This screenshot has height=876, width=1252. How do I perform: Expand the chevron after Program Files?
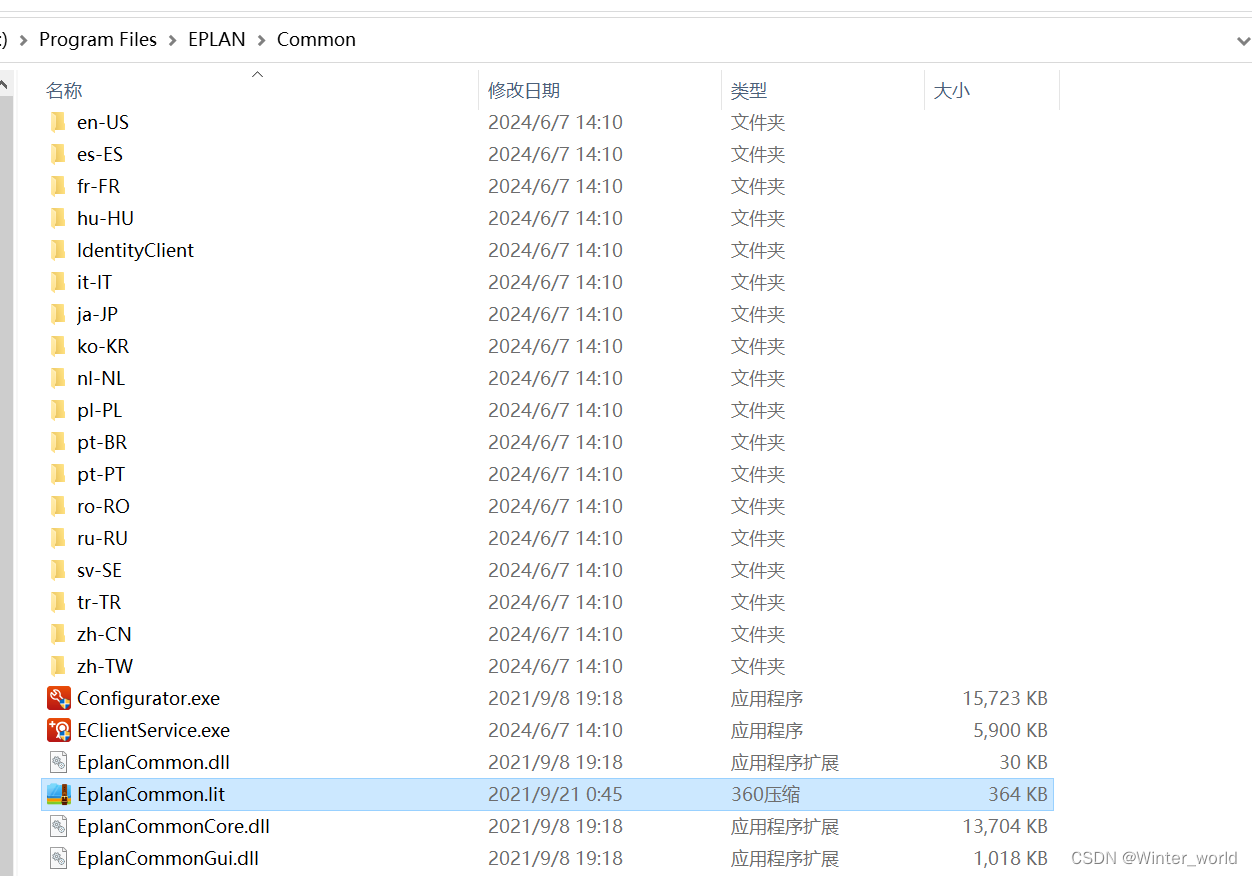[x=173, y=40]
